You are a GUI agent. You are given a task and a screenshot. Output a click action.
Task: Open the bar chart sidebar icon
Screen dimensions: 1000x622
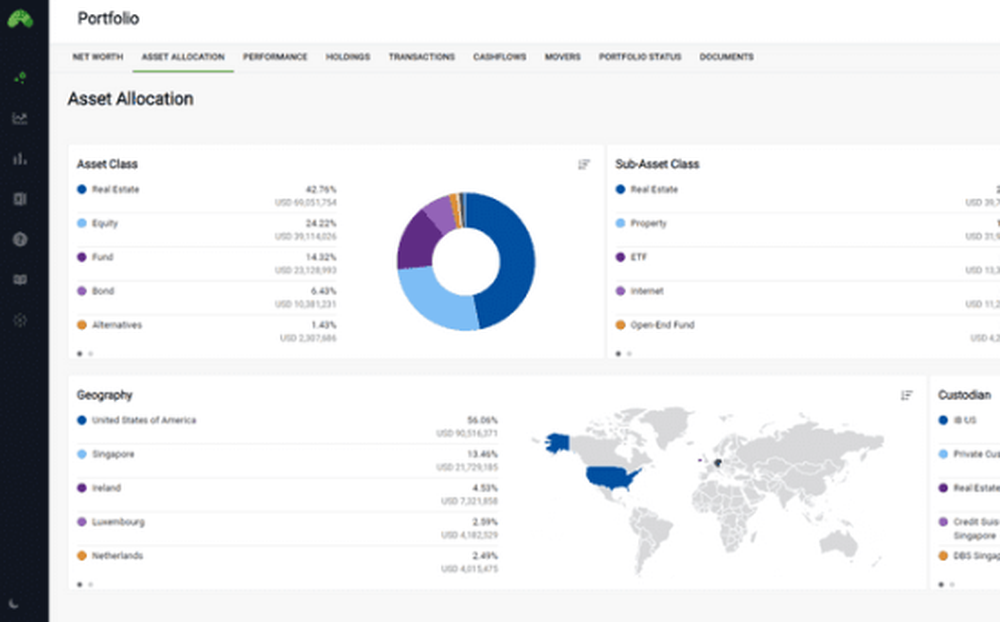[20, 158]
